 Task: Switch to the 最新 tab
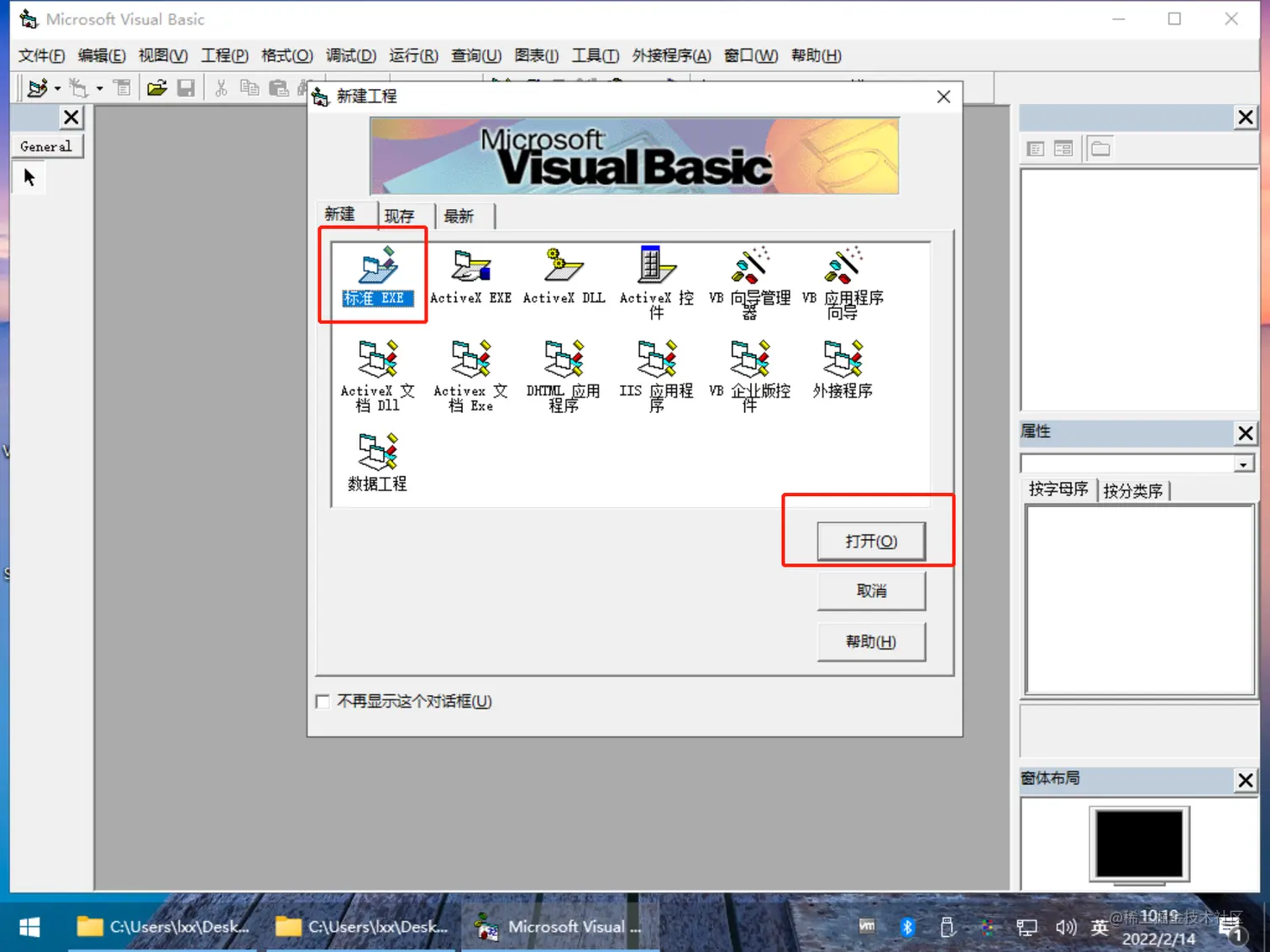coord(465,216)
